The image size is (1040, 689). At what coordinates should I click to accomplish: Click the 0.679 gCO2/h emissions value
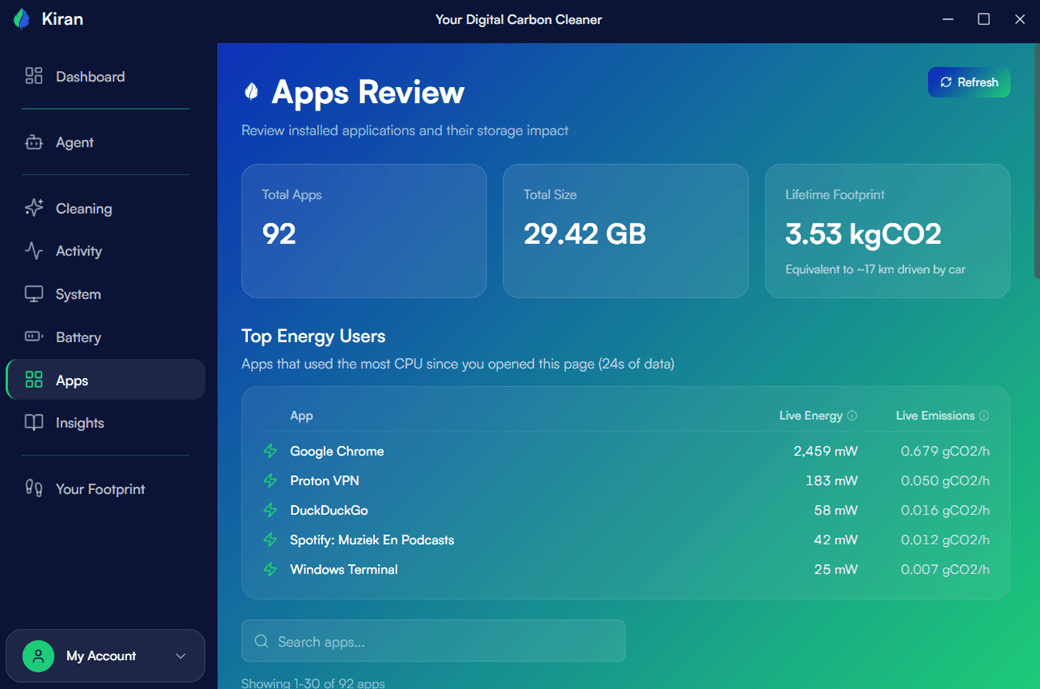pos(945,451)
